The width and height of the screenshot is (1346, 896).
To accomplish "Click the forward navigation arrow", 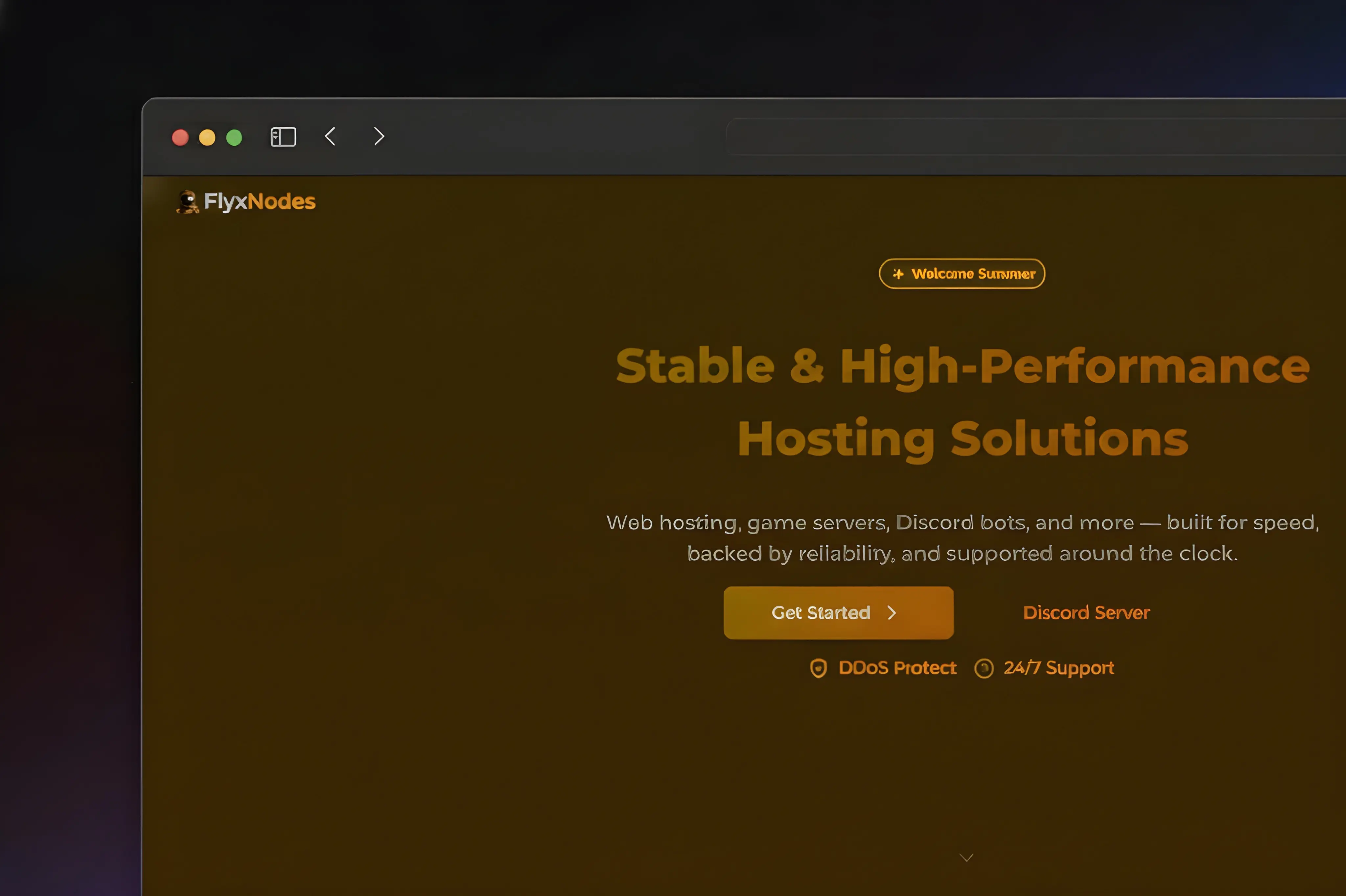I will pyautogui.click(x=378, y=137).
